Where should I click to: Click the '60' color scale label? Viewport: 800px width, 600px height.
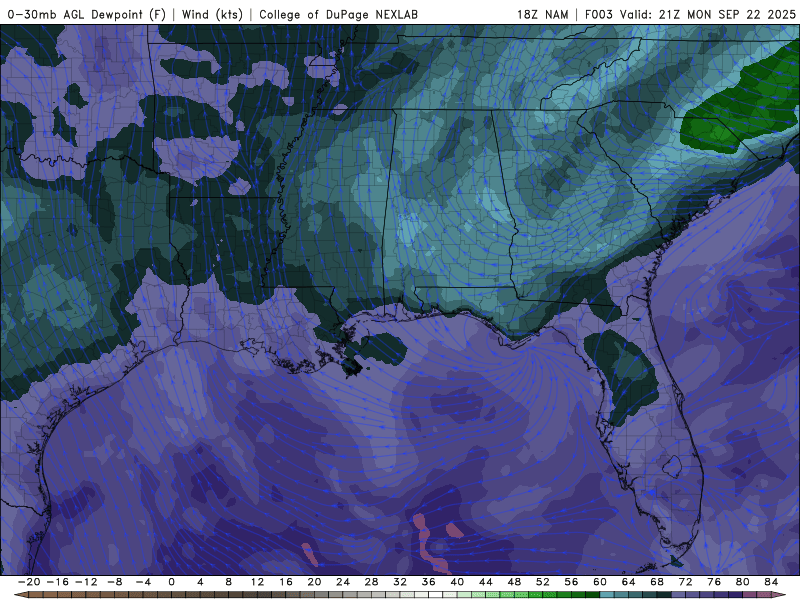click(600, 582)
